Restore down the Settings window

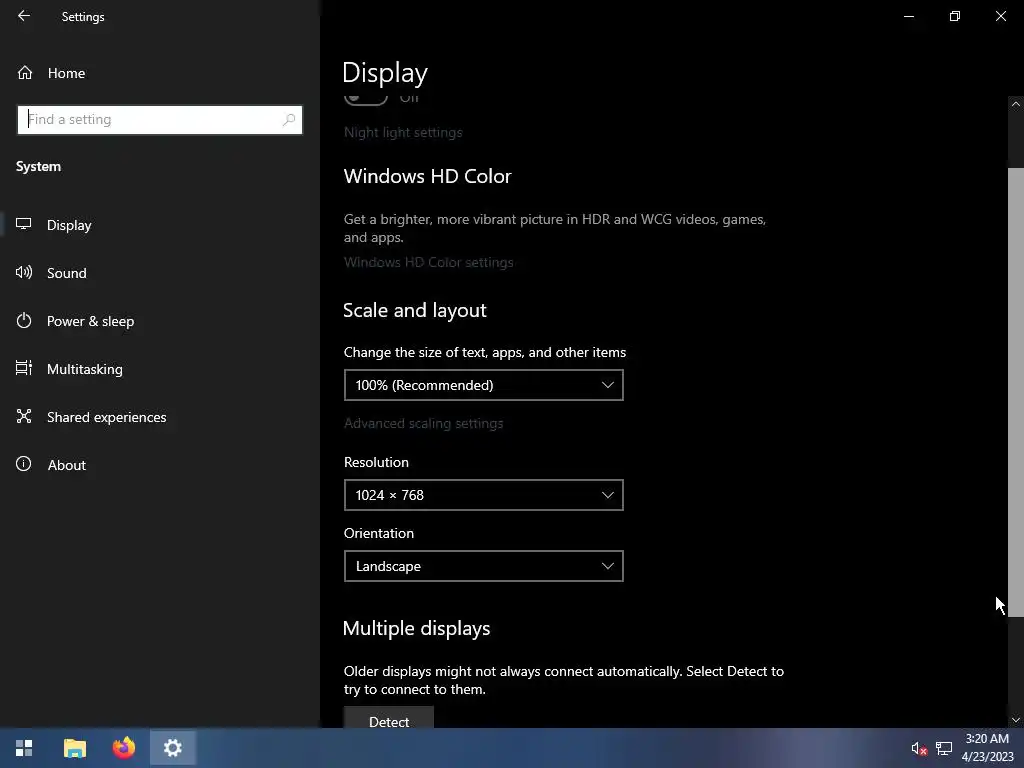(954, 16)
